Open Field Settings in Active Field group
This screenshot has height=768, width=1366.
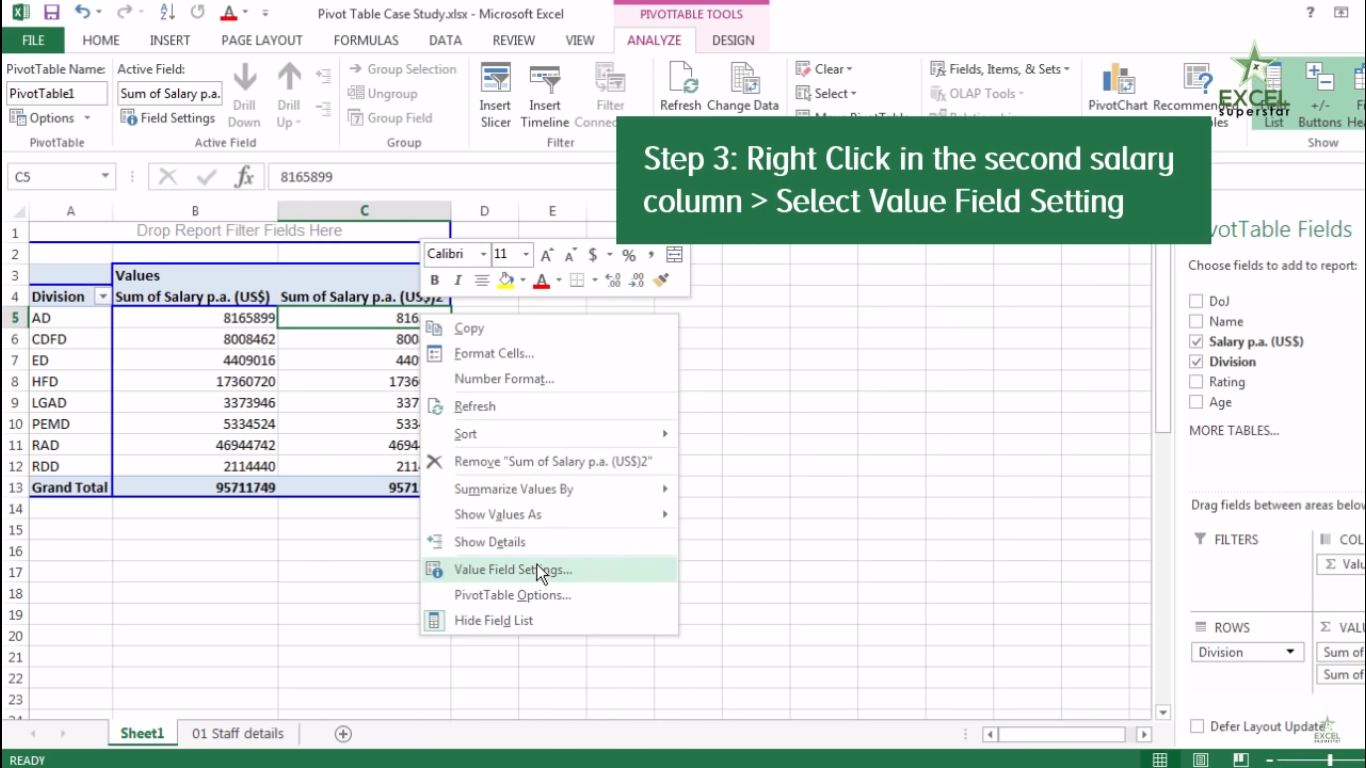[x=168, y=117]
